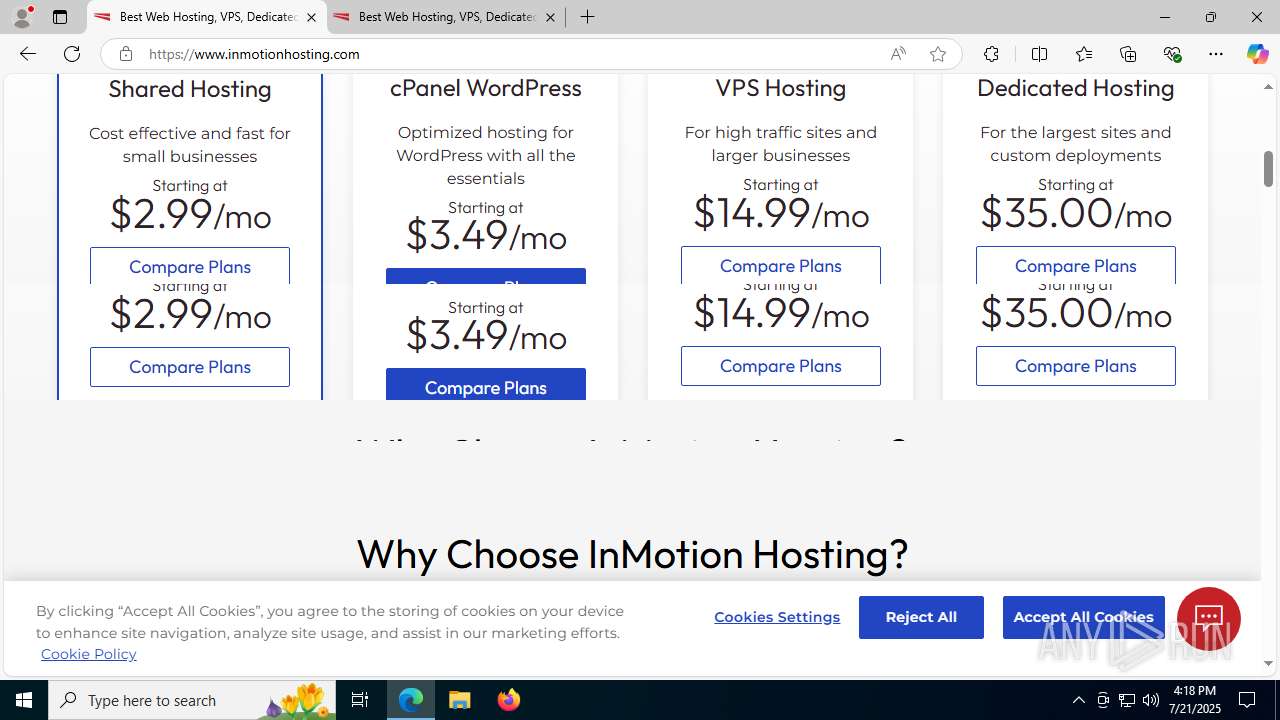The image size is (1280, 720).
Task: Open Browser essentials icon
Action: (x=1172, y=54)
